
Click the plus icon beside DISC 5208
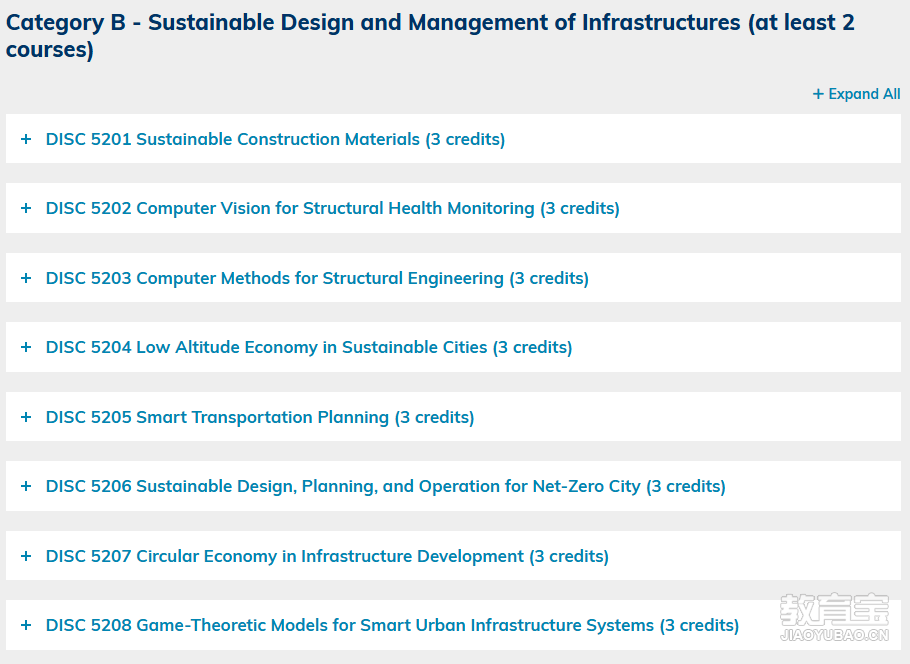pos(26,625)
